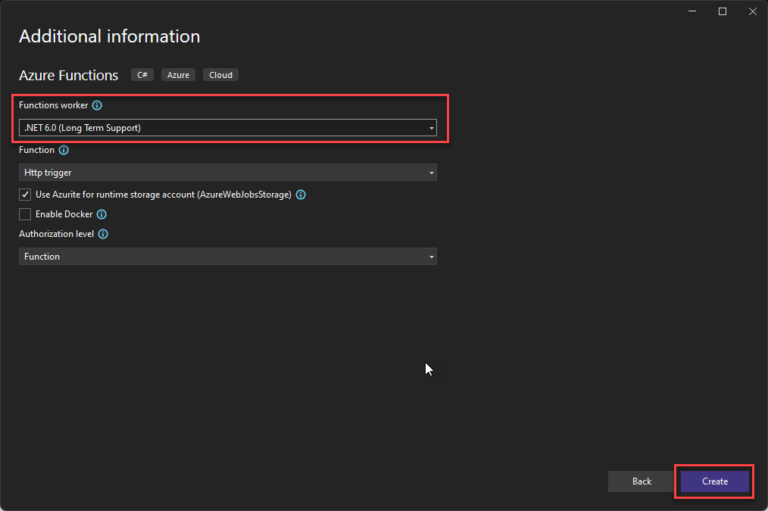Click the Azure Functions template title
The width and height of the screenshot is (768, 511).
[69, 75]
